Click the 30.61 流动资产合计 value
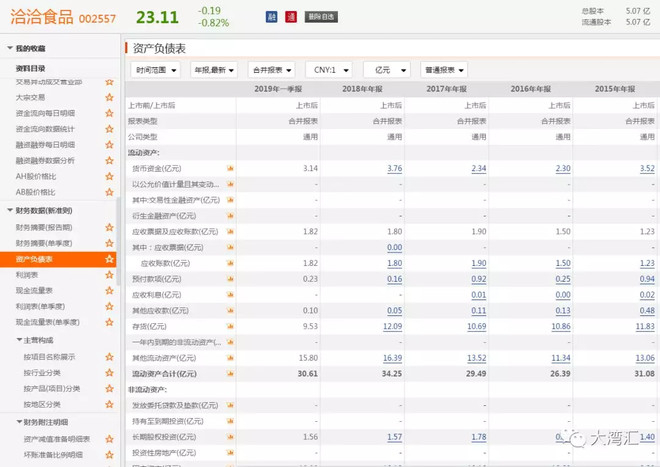This screenshot has height=467, width=660. 308,374
